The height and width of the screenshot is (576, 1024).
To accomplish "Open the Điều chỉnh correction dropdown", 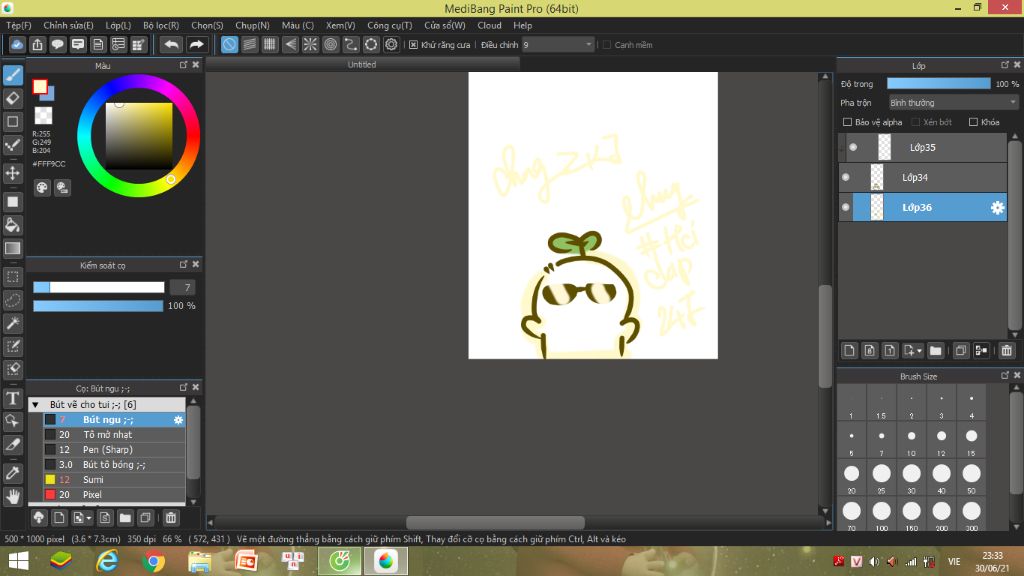I will [558, 44].
